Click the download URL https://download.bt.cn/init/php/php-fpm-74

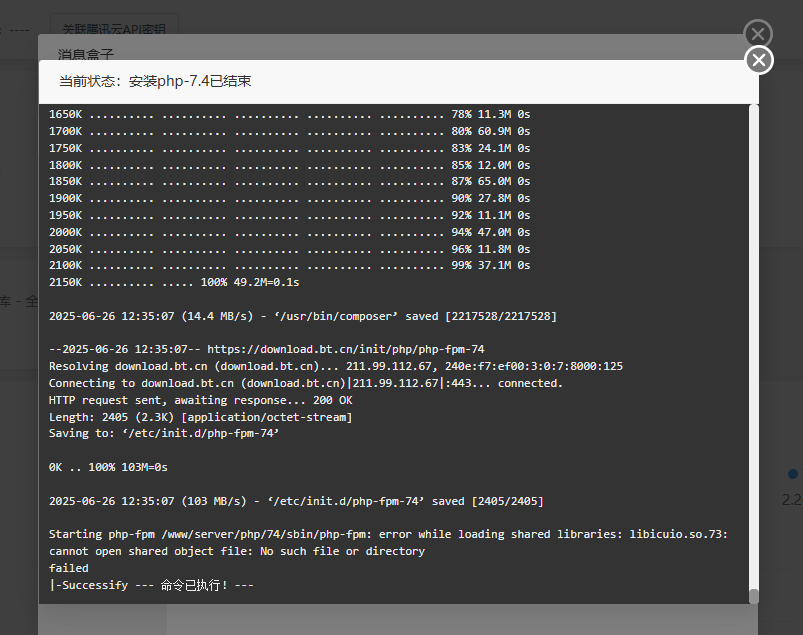[x=346, y=349]
